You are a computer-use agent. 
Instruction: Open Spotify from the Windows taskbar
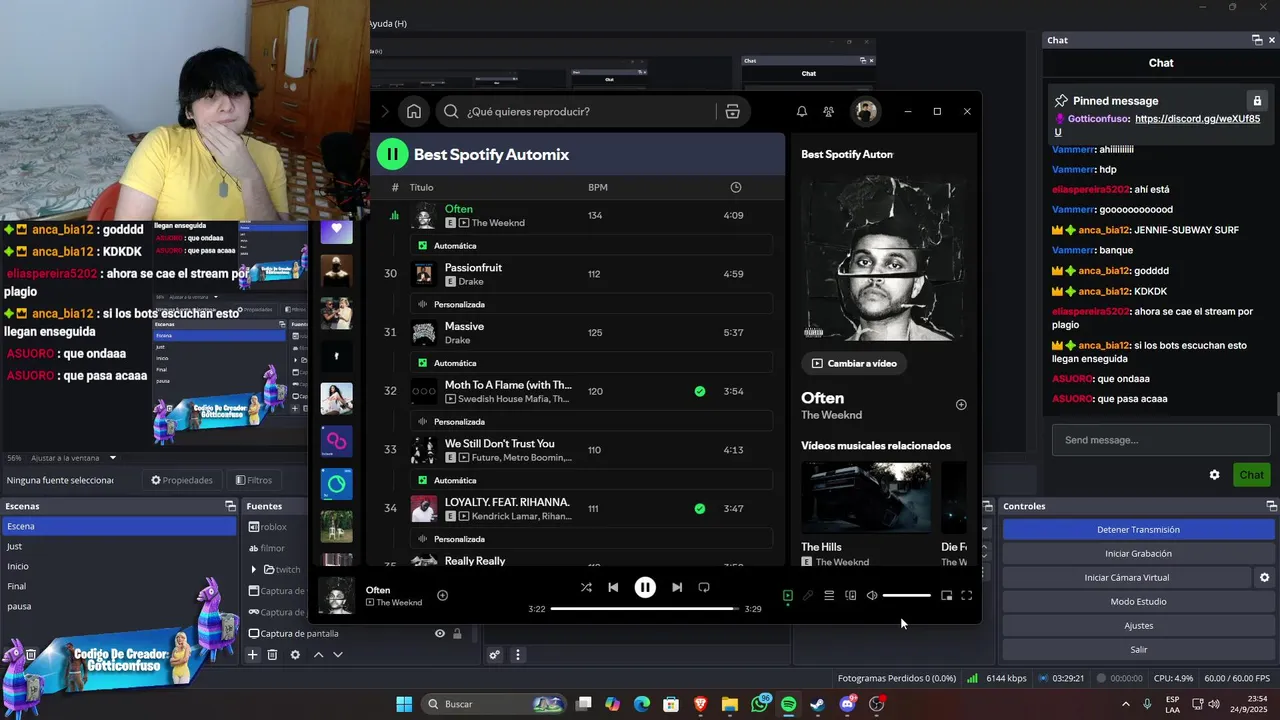[x=788, y=704]
